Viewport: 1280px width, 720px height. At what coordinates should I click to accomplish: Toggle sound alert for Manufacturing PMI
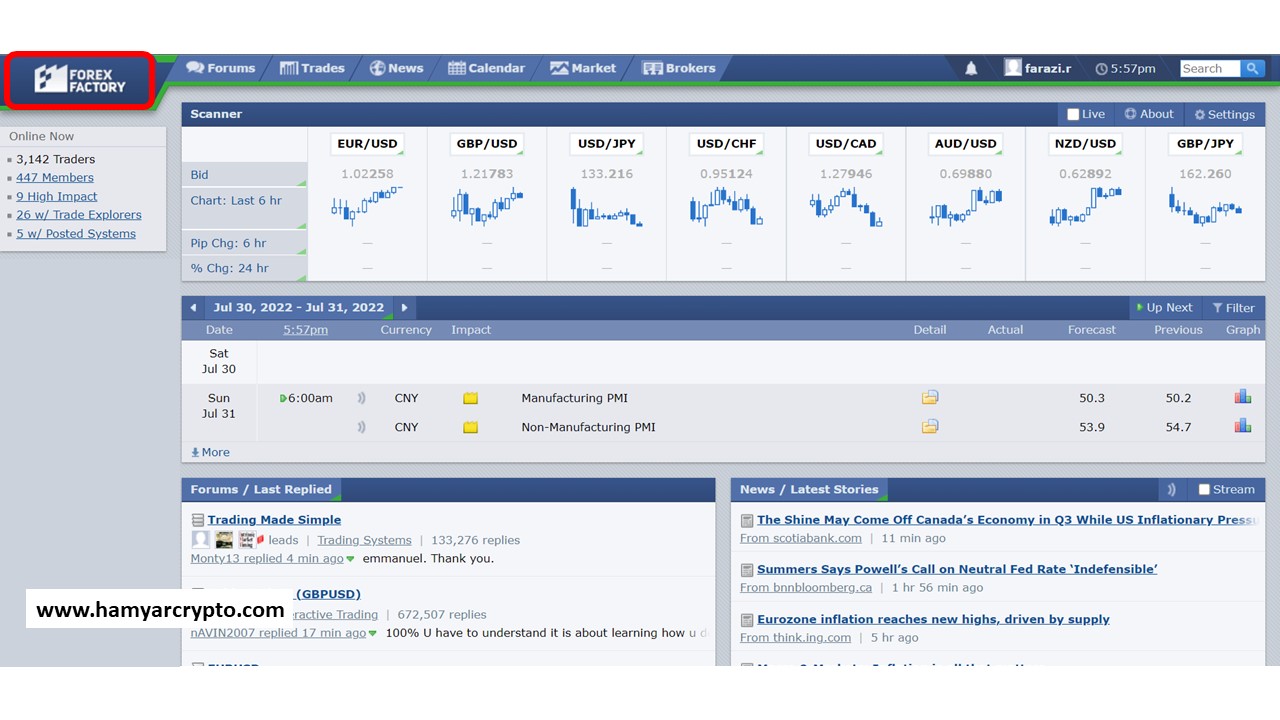pos(361,398)
